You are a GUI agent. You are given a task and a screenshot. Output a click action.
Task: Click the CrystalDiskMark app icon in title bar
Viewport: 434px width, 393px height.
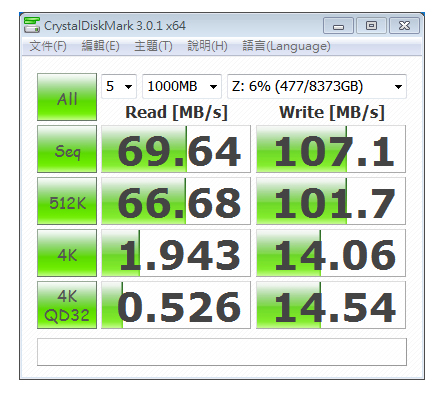click(x=32, y=25)
